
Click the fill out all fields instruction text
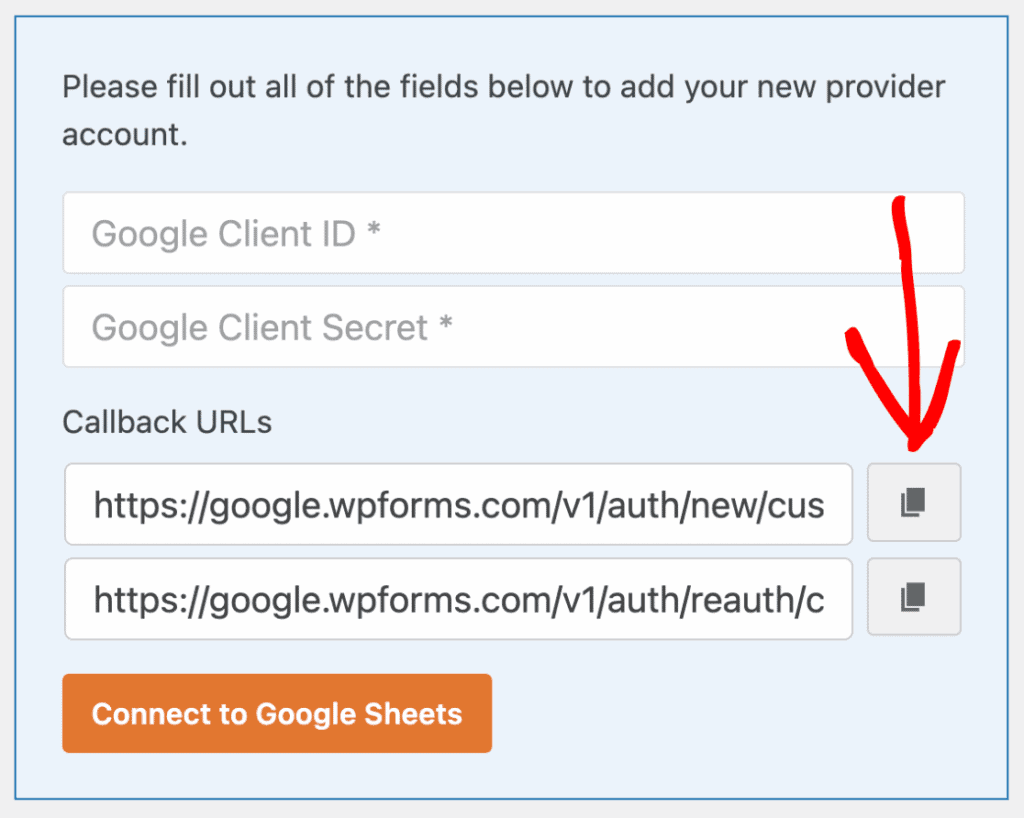[x=504, y=110]
